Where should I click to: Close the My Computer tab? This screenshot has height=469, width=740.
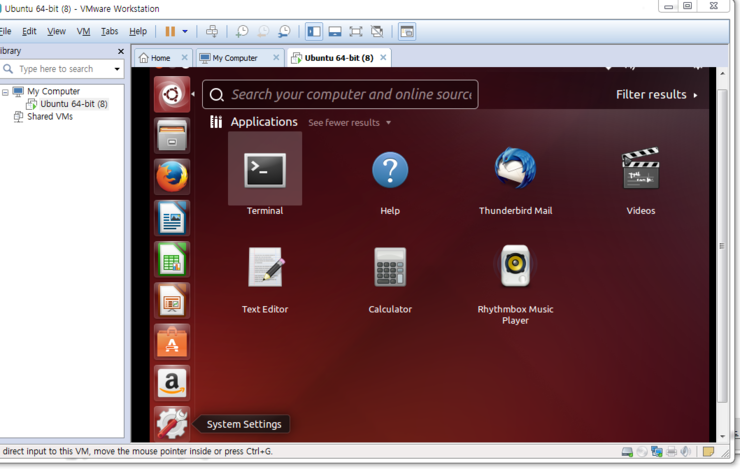point(276,58)
